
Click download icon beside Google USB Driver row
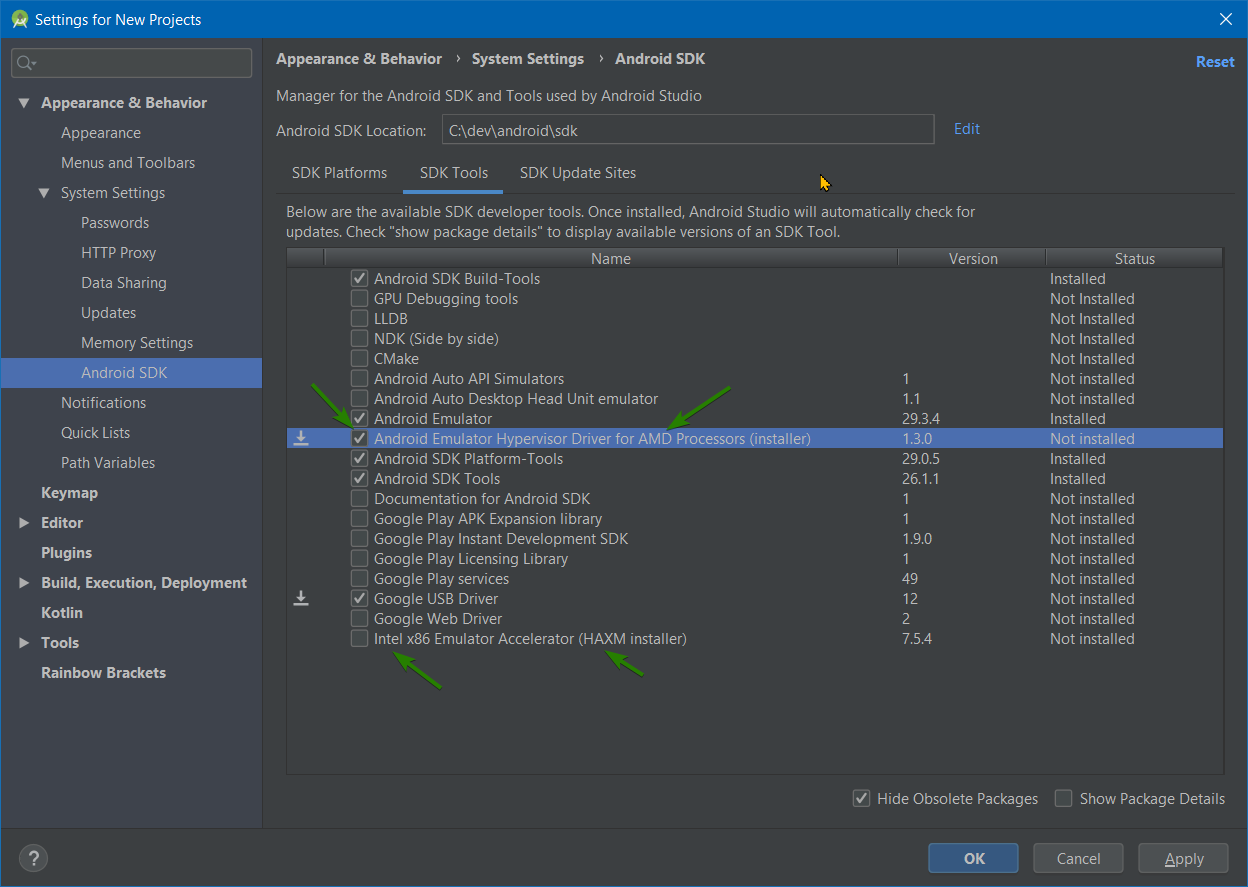300,598
